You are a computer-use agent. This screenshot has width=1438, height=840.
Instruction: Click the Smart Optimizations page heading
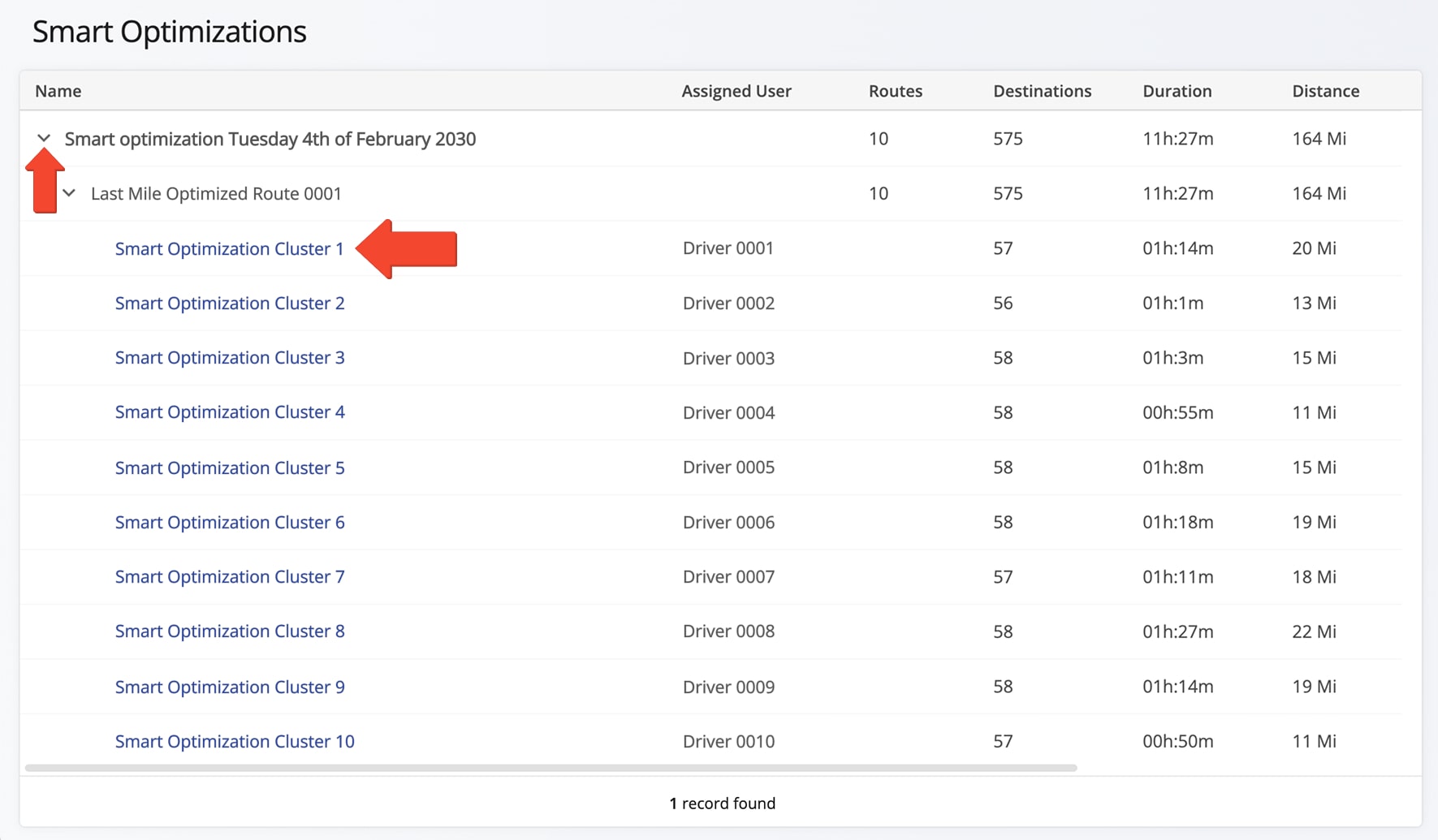(170, 32)
